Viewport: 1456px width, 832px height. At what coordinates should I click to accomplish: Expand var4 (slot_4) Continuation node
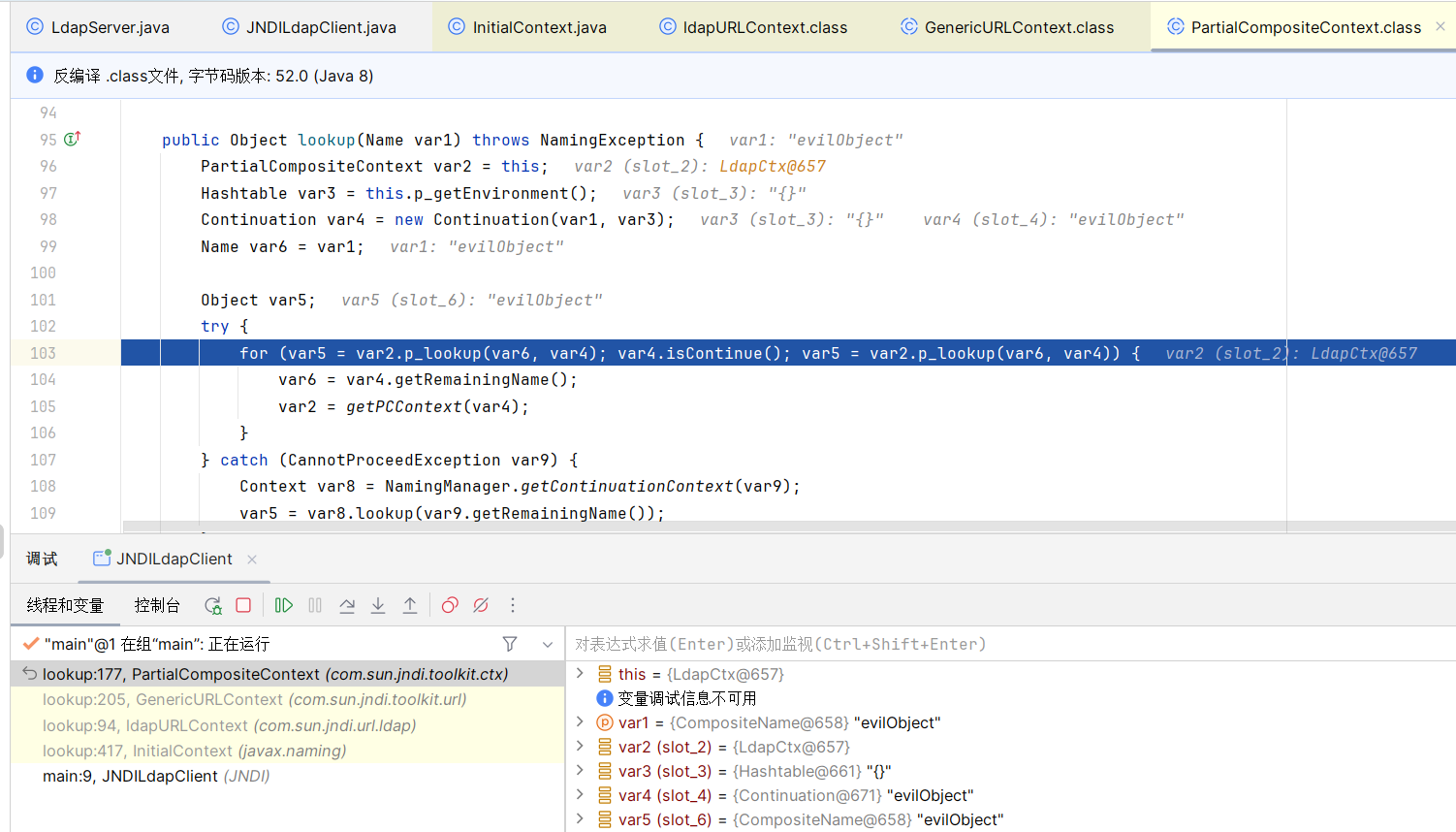point(580,794)
